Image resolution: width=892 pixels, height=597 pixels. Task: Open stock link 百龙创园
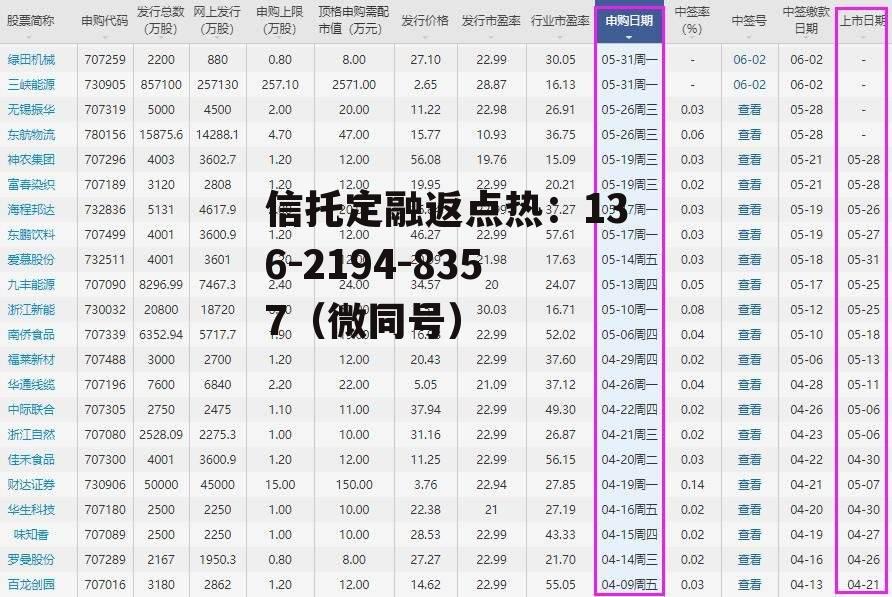[31, 584]
